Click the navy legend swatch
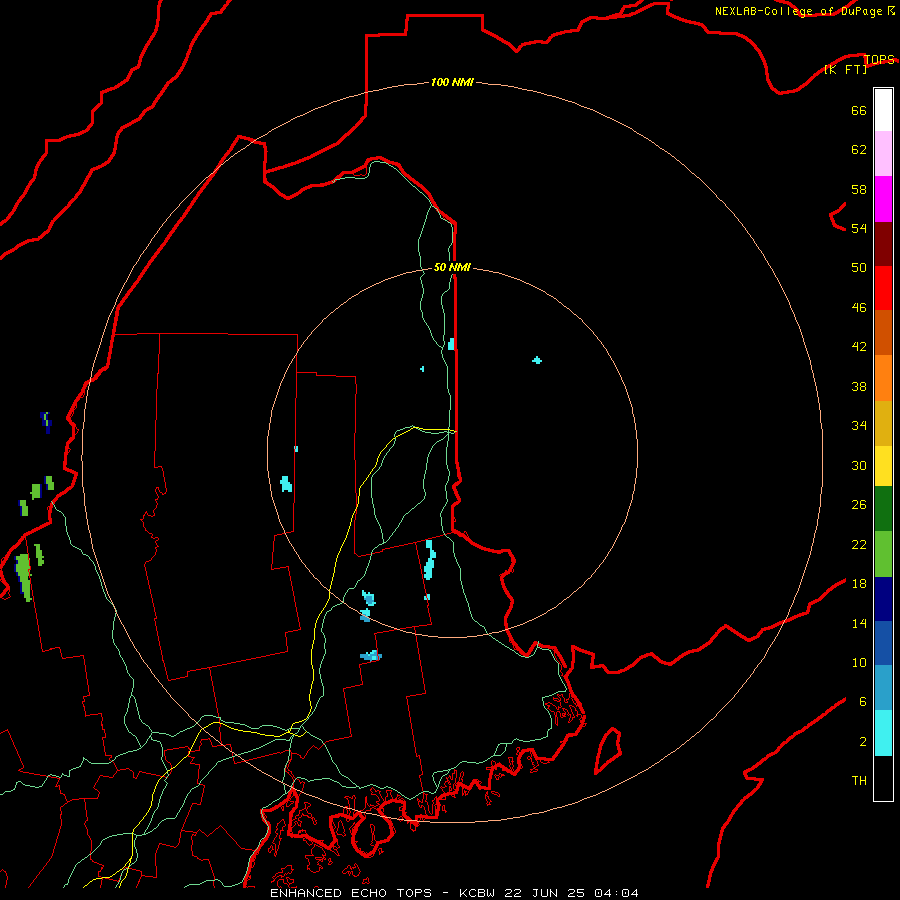Screen dimensions: 900x900 point(883,599)
